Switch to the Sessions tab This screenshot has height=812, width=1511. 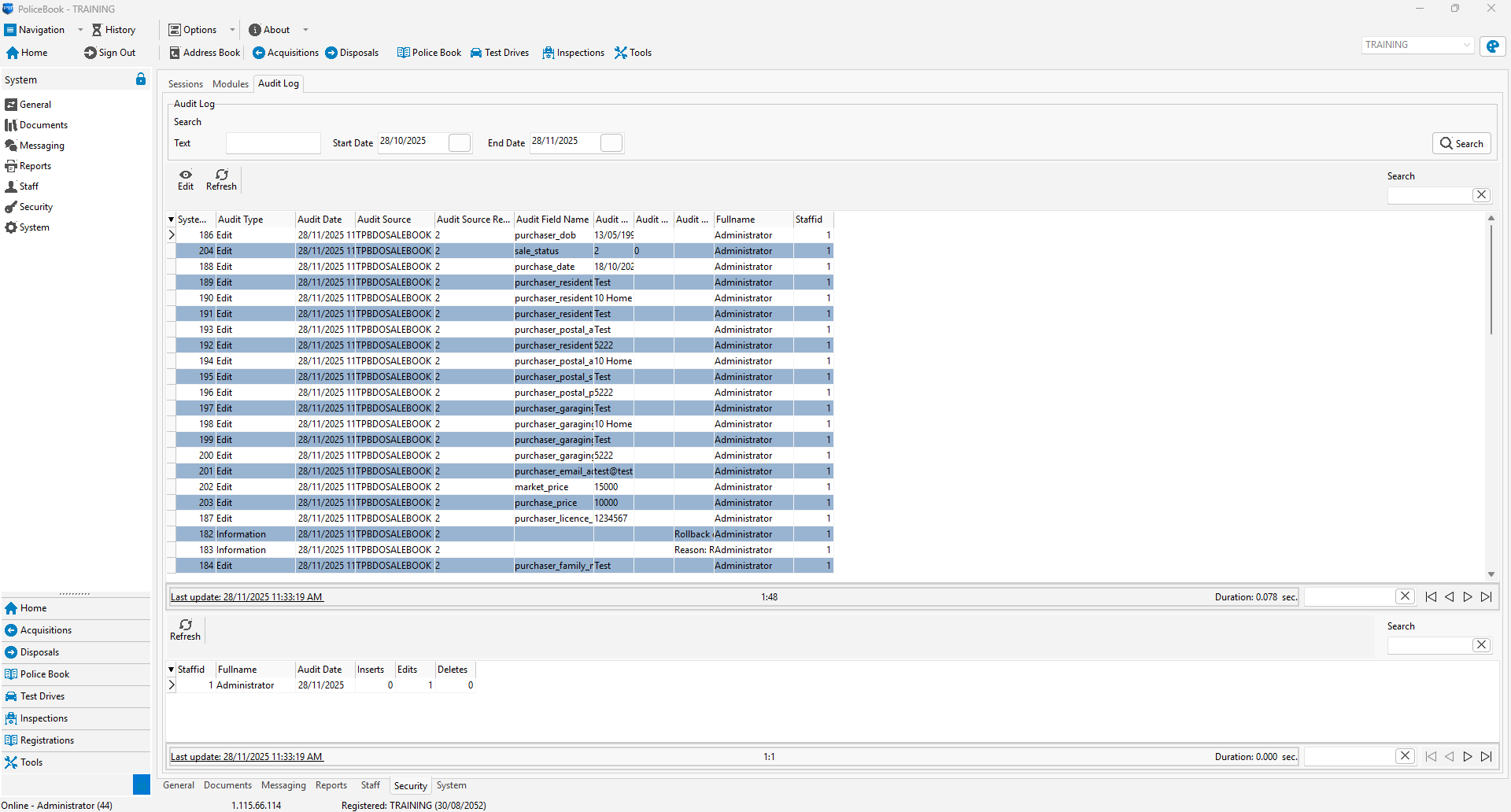185,84
